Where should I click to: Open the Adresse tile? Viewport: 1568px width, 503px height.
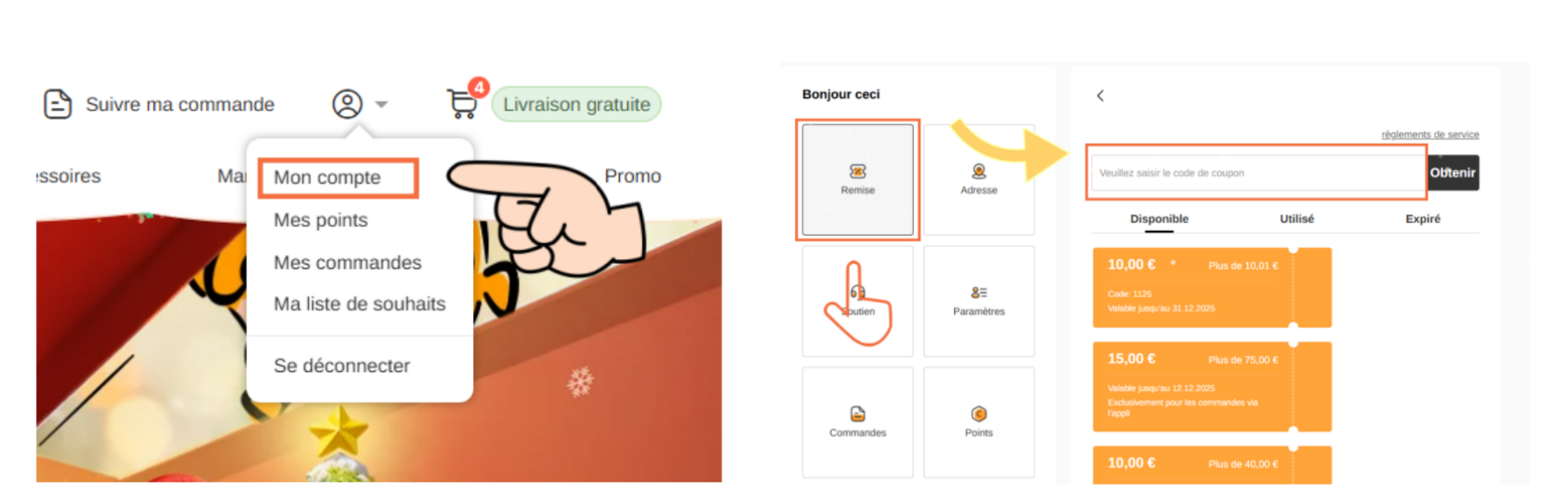[979, 179]
